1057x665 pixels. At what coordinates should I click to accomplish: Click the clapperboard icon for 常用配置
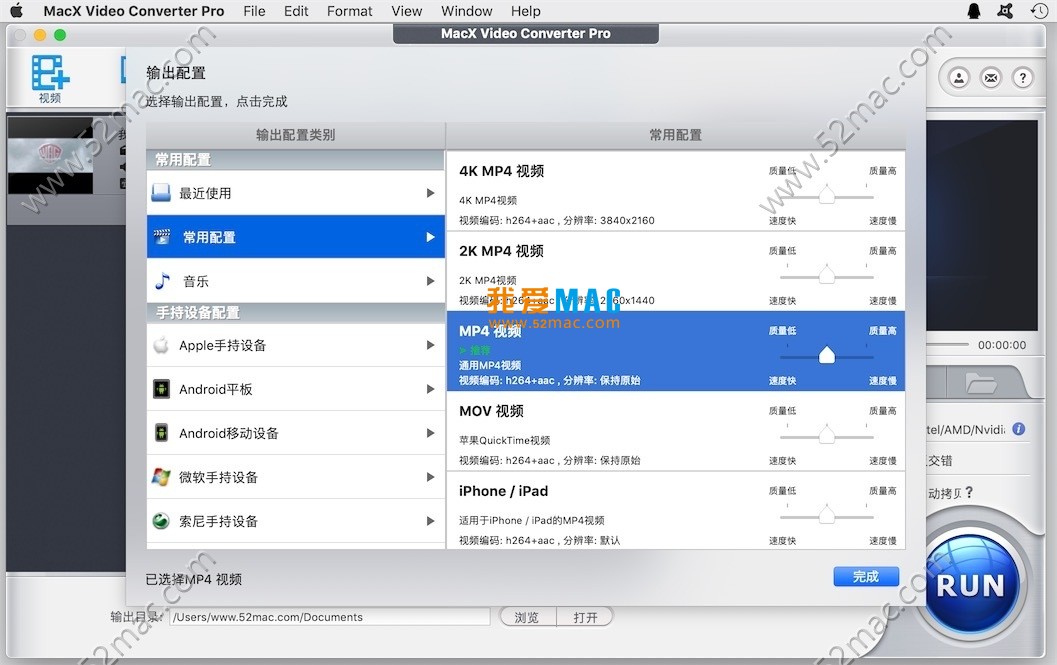(x=162, y=237)
